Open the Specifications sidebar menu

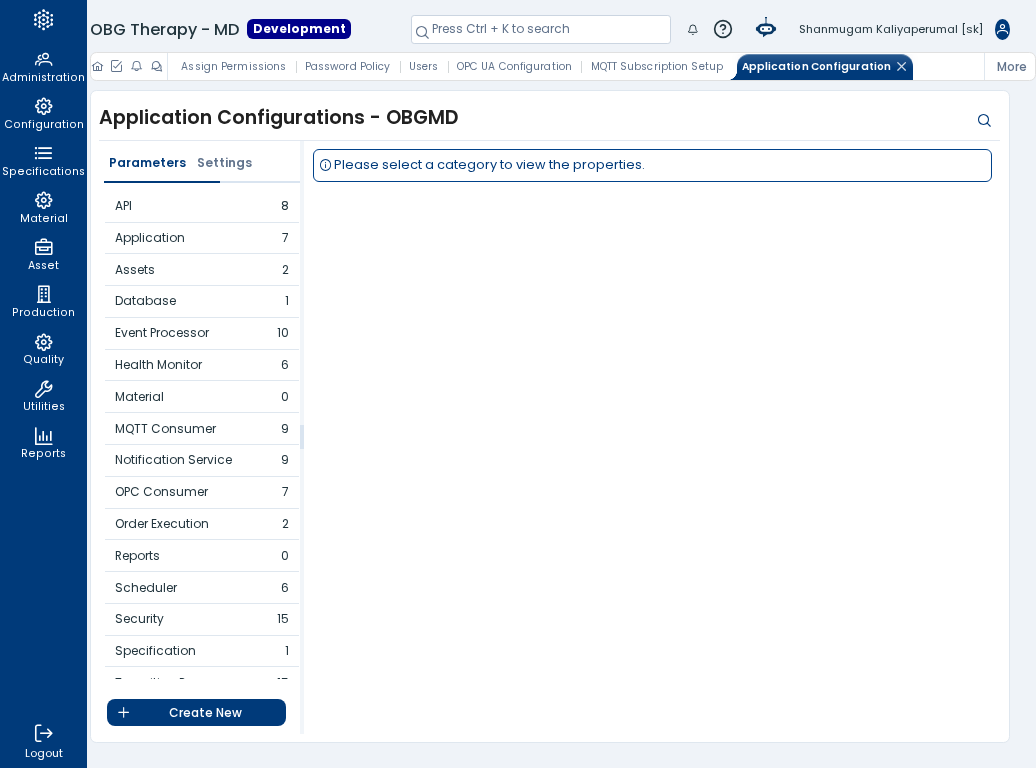44,161
